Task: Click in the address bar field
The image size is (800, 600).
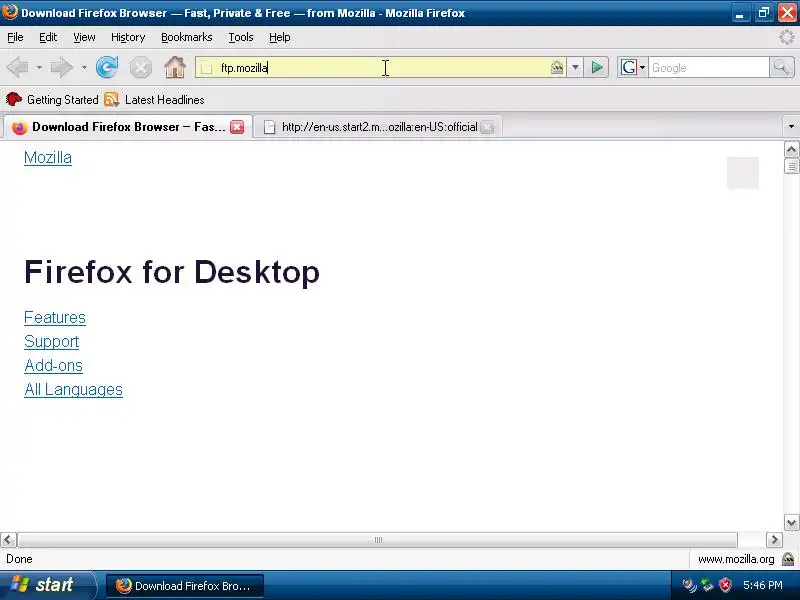Action: click(380, 67)
